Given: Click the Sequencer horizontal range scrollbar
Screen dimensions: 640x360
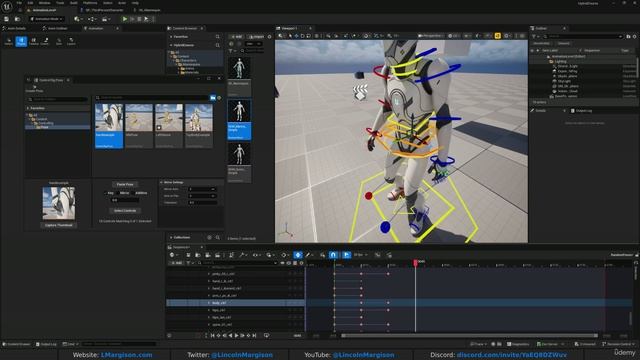Looking at the screenshot, I should tap(469, 336).
